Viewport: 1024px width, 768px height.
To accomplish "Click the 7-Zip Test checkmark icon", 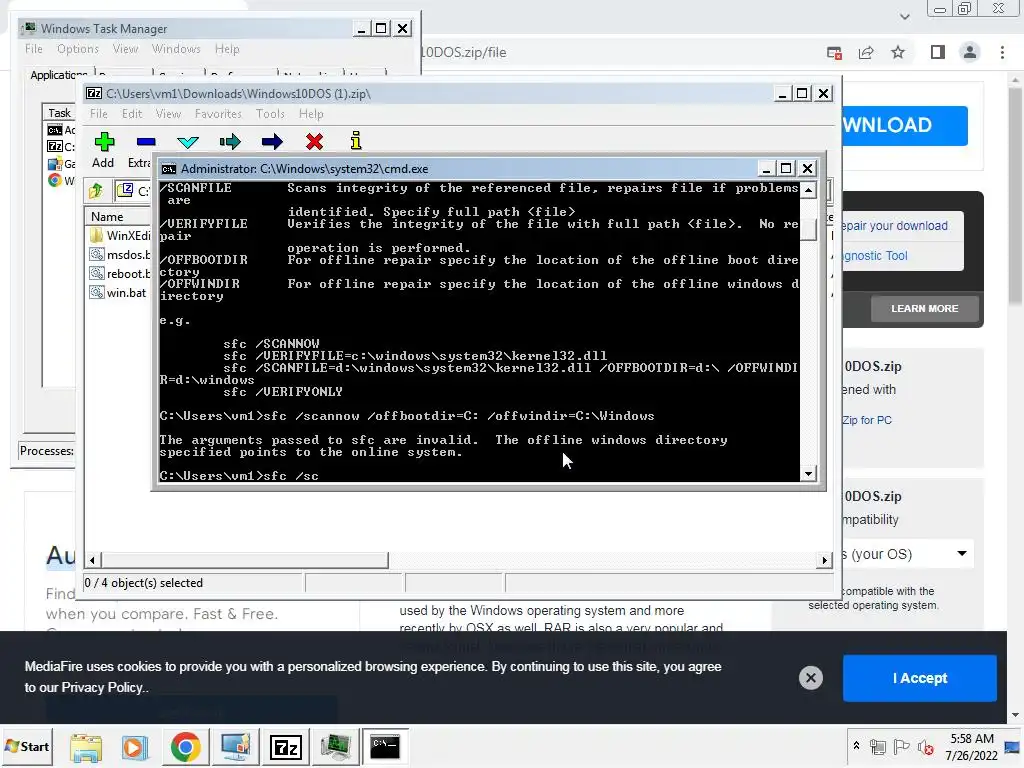I will (188, 142).
